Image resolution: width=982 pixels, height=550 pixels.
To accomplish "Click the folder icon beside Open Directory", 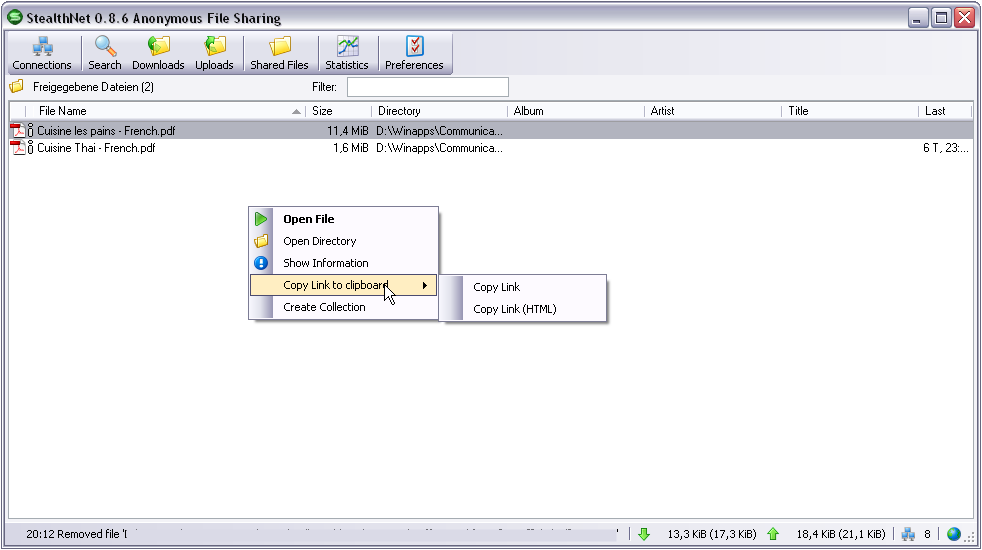I will [261, 241].
